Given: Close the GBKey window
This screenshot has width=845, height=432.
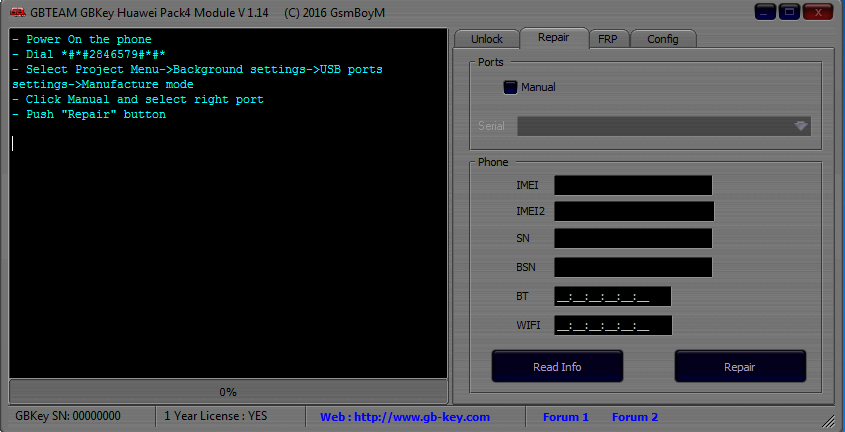Looking at the screenshot, I should (819, 12).
